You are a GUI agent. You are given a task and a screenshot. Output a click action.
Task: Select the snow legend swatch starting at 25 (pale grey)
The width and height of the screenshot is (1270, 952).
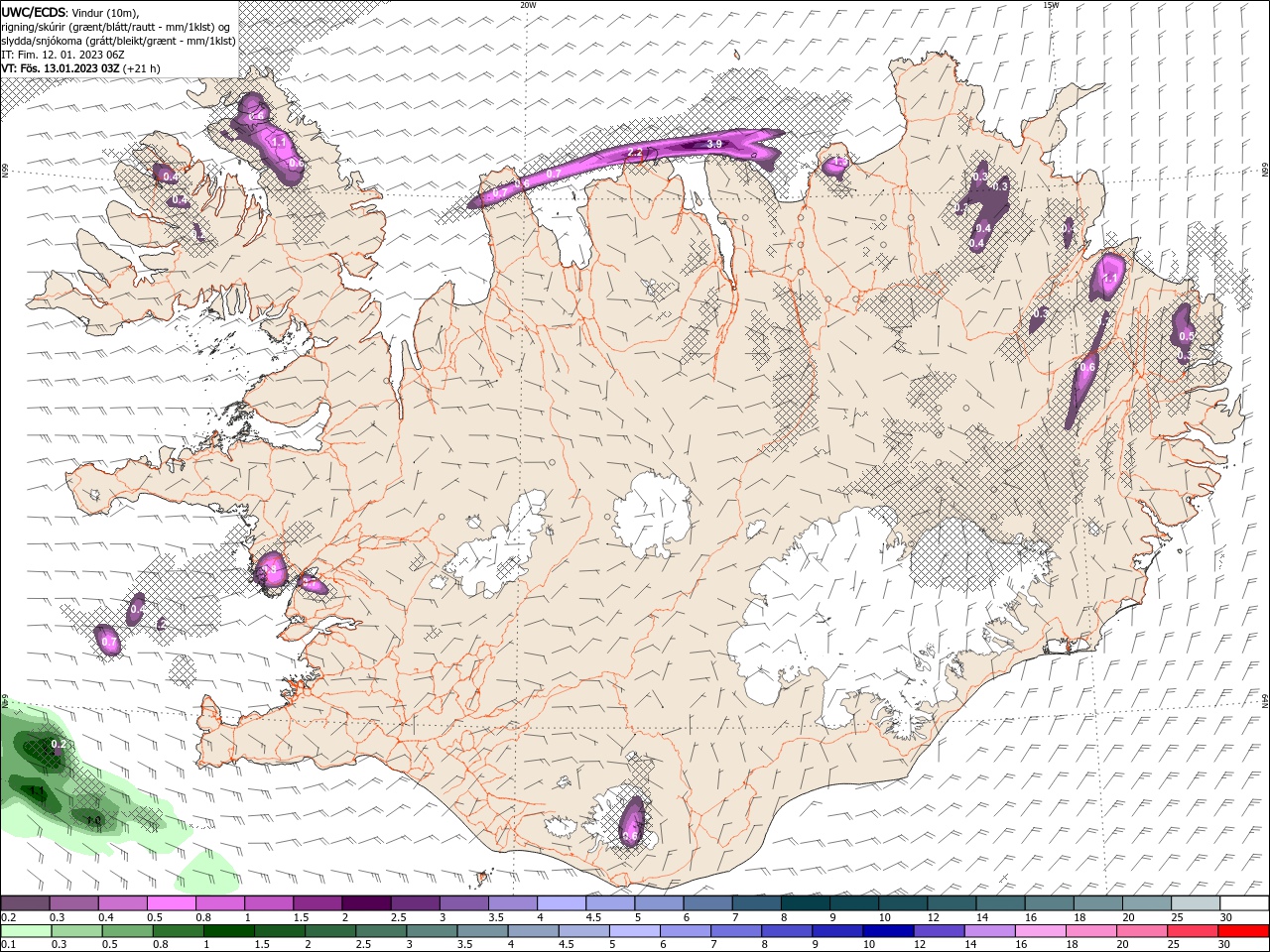pos(1197,903)
